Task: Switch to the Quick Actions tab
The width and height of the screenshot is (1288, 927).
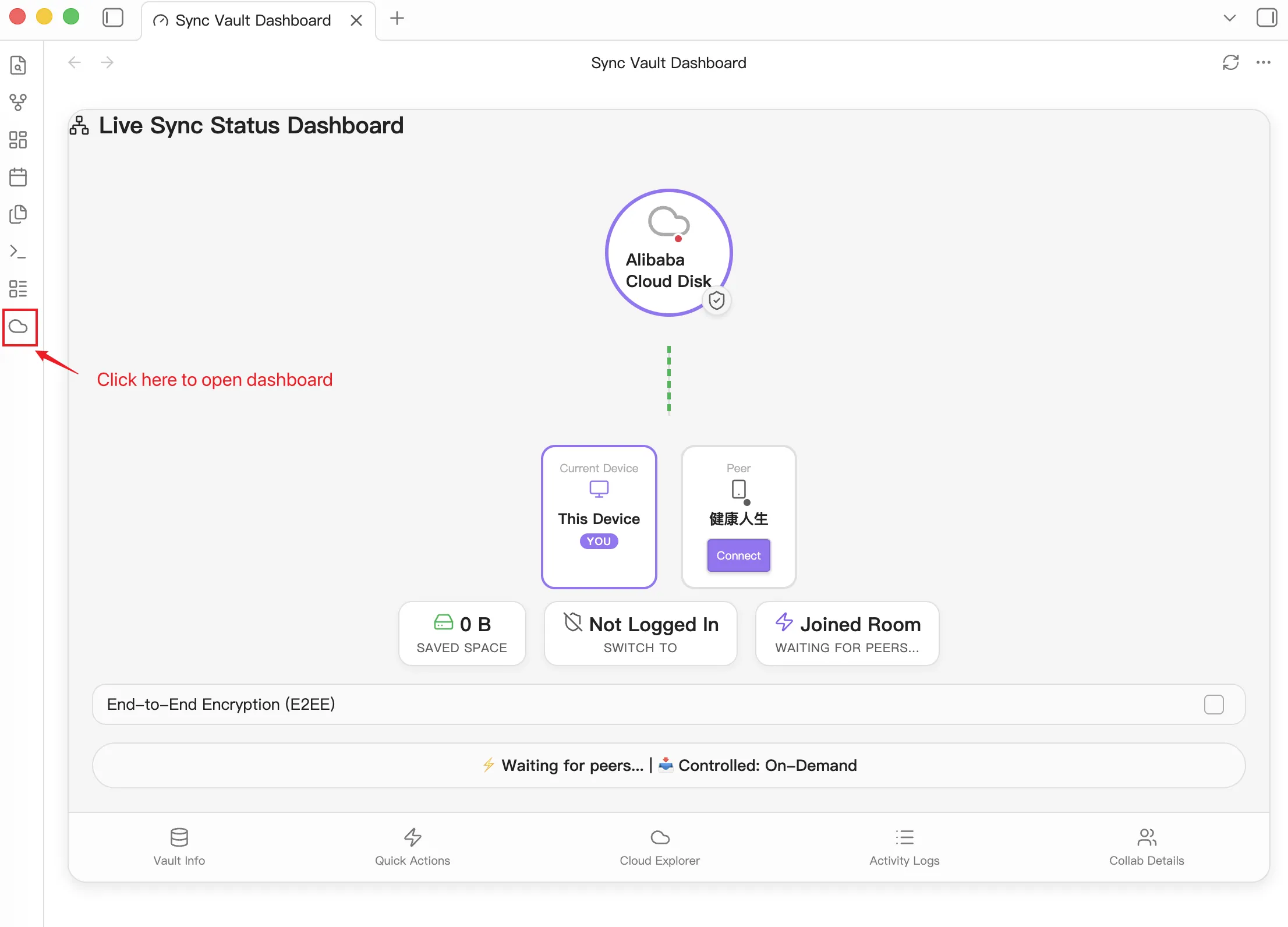Action: click(412, 847)
